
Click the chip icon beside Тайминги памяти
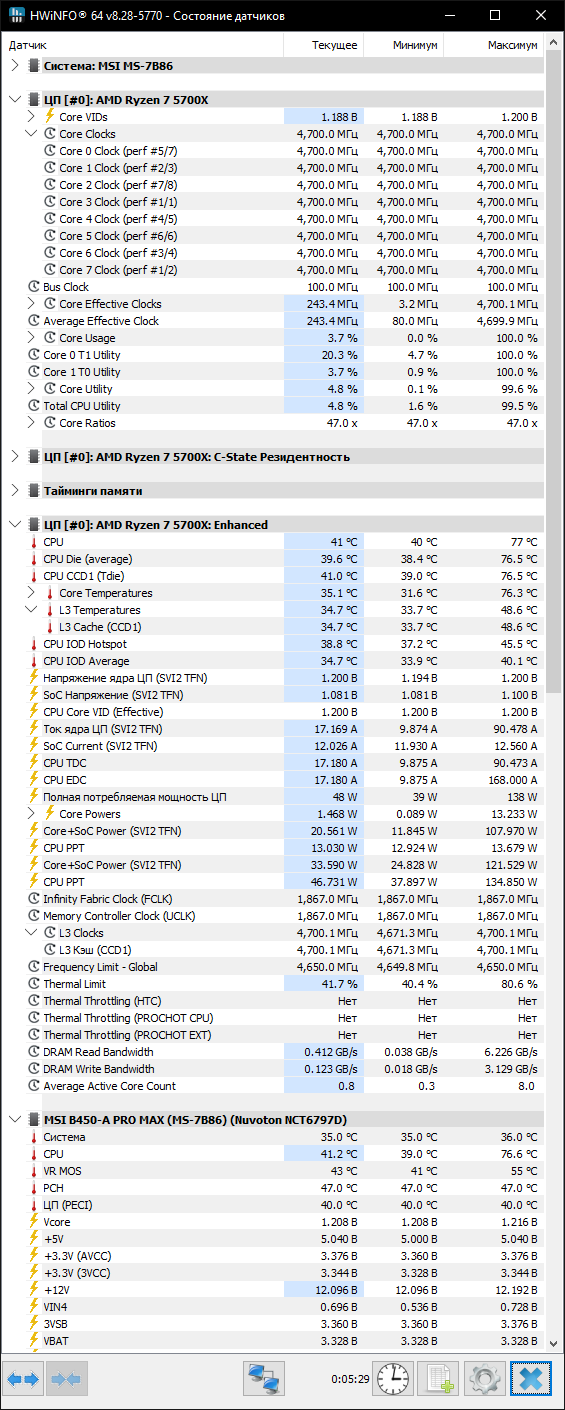point(34,491)
